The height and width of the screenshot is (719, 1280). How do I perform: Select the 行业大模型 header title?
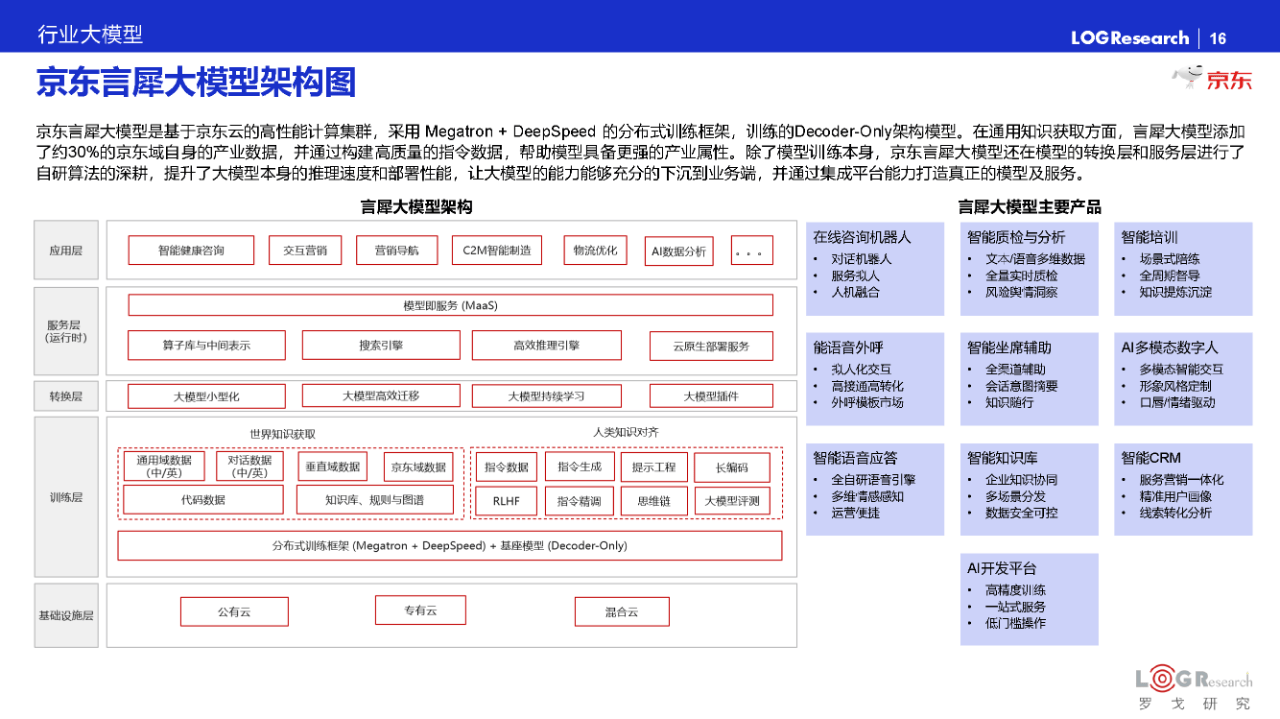[x=90, y=35]
